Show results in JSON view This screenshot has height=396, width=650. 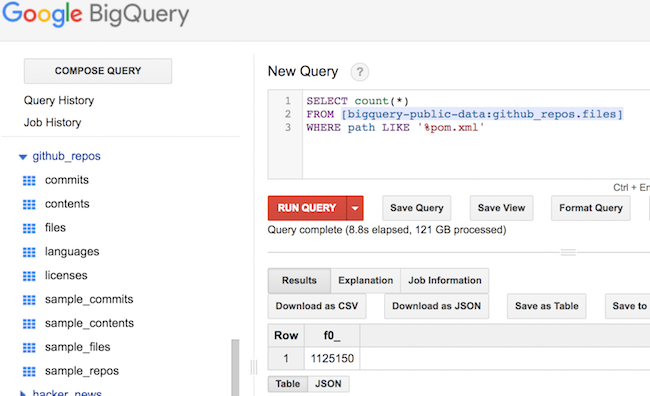click(x=328, y=384)
